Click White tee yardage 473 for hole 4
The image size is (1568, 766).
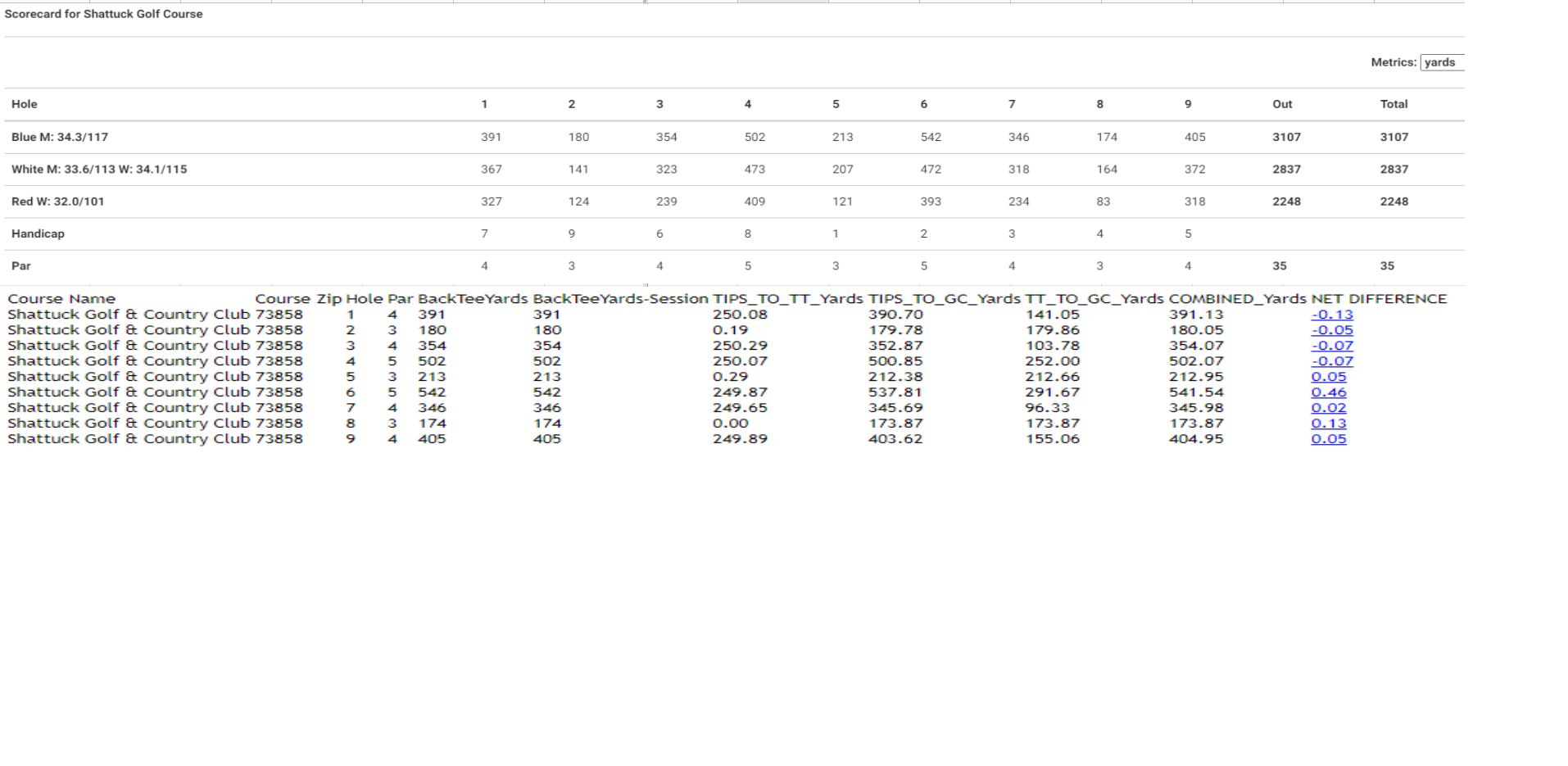tap(755, 170)
